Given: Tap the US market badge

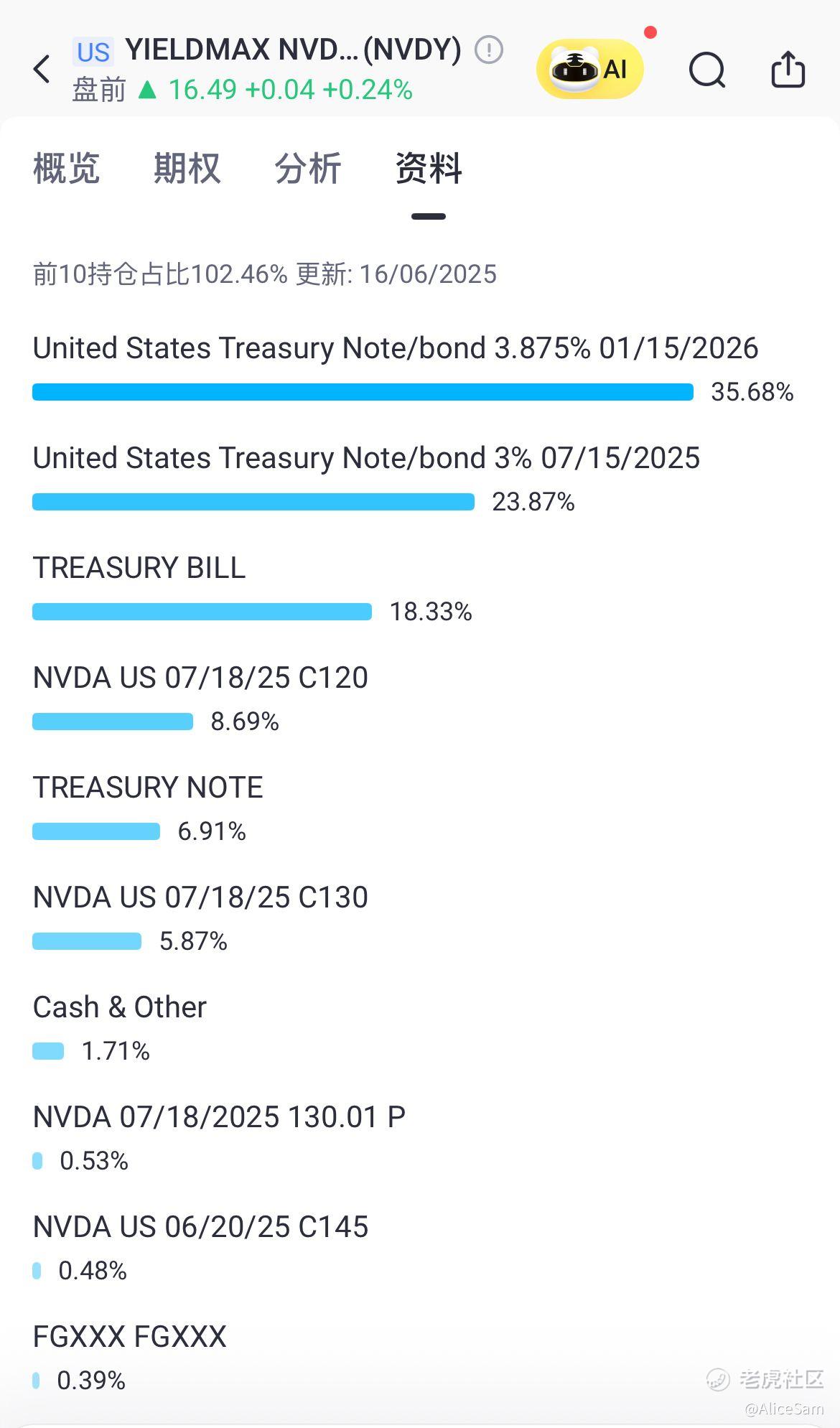Looking at the screenshot, I should [x=93, y=52].
